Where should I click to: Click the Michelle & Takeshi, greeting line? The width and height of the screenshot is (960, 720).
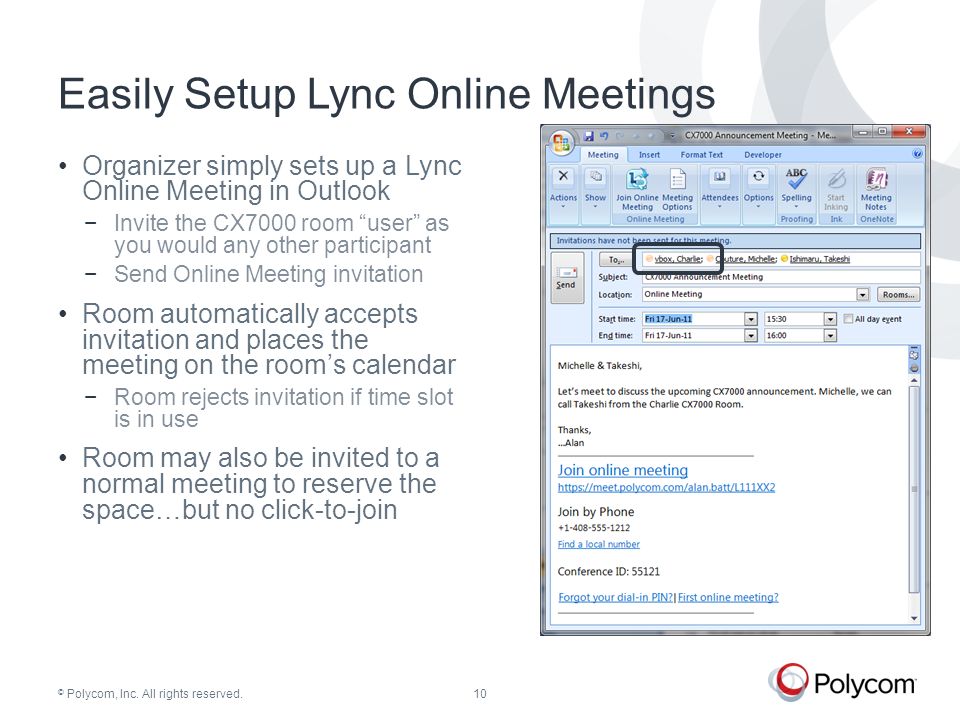599,366
